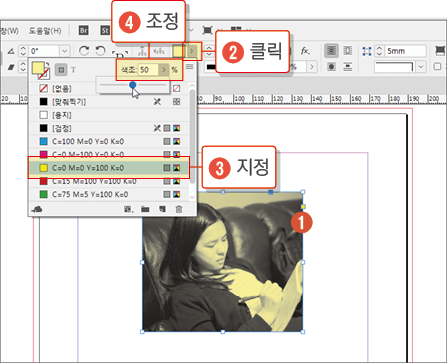Click the Rotate 90° counter-clockwise icon
This screenshot has width=447, height=363.
pyautogui.click(x=100, y=51)
